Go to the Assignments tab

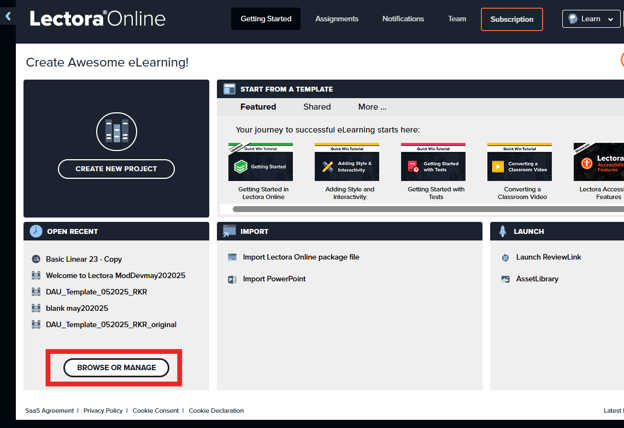tap(337, 19)
